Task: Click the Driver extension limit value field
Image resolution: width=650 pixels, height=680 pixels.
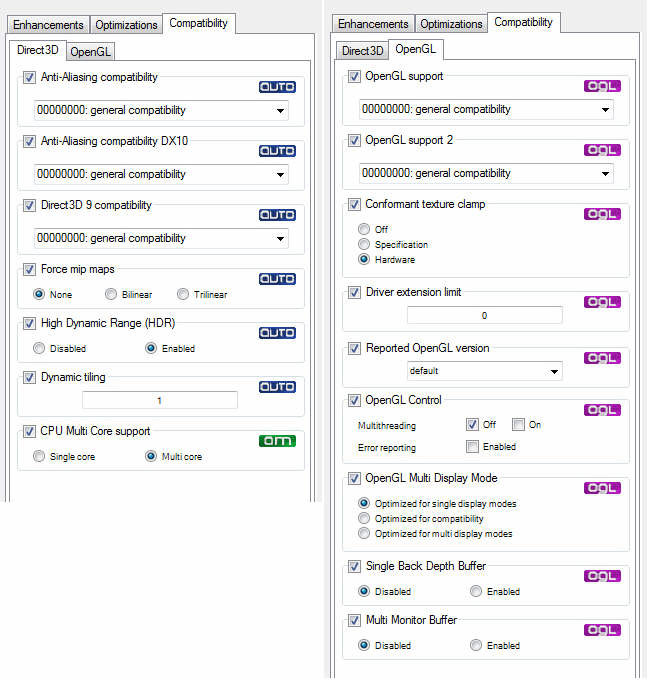Action: click(x=484, y=315)
